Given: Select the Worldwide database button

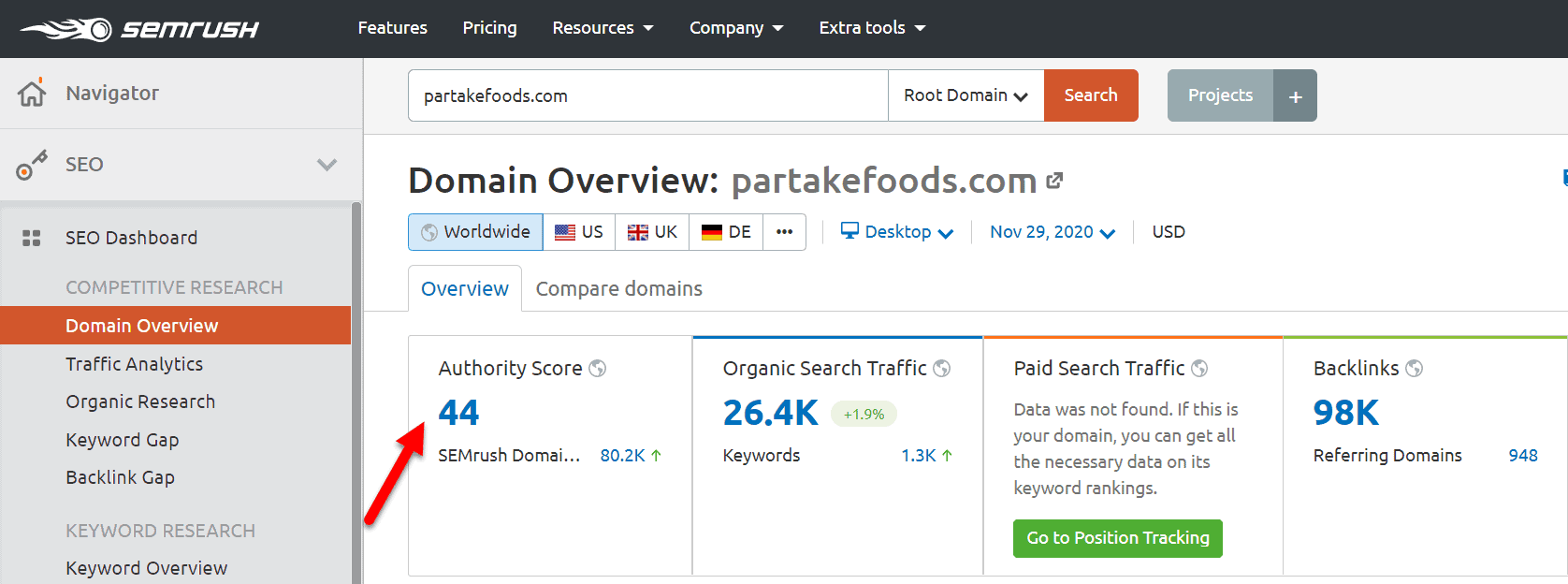Looking at the screenshot, I should (x=475, y=232).
